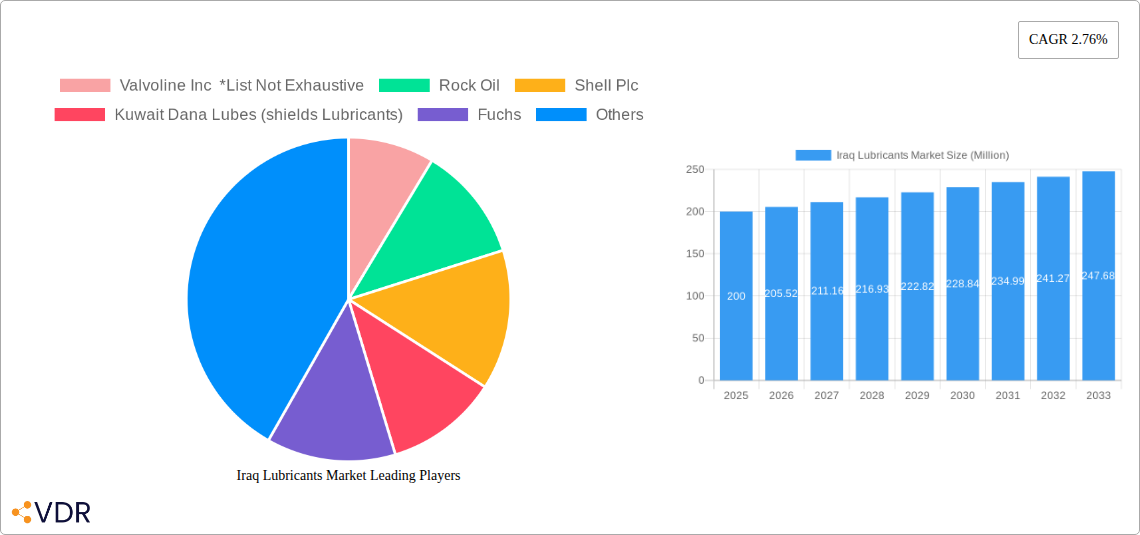Click the 2031 bar showing 234.99
The image size is (1140, 535).
tap(1008, 281)
